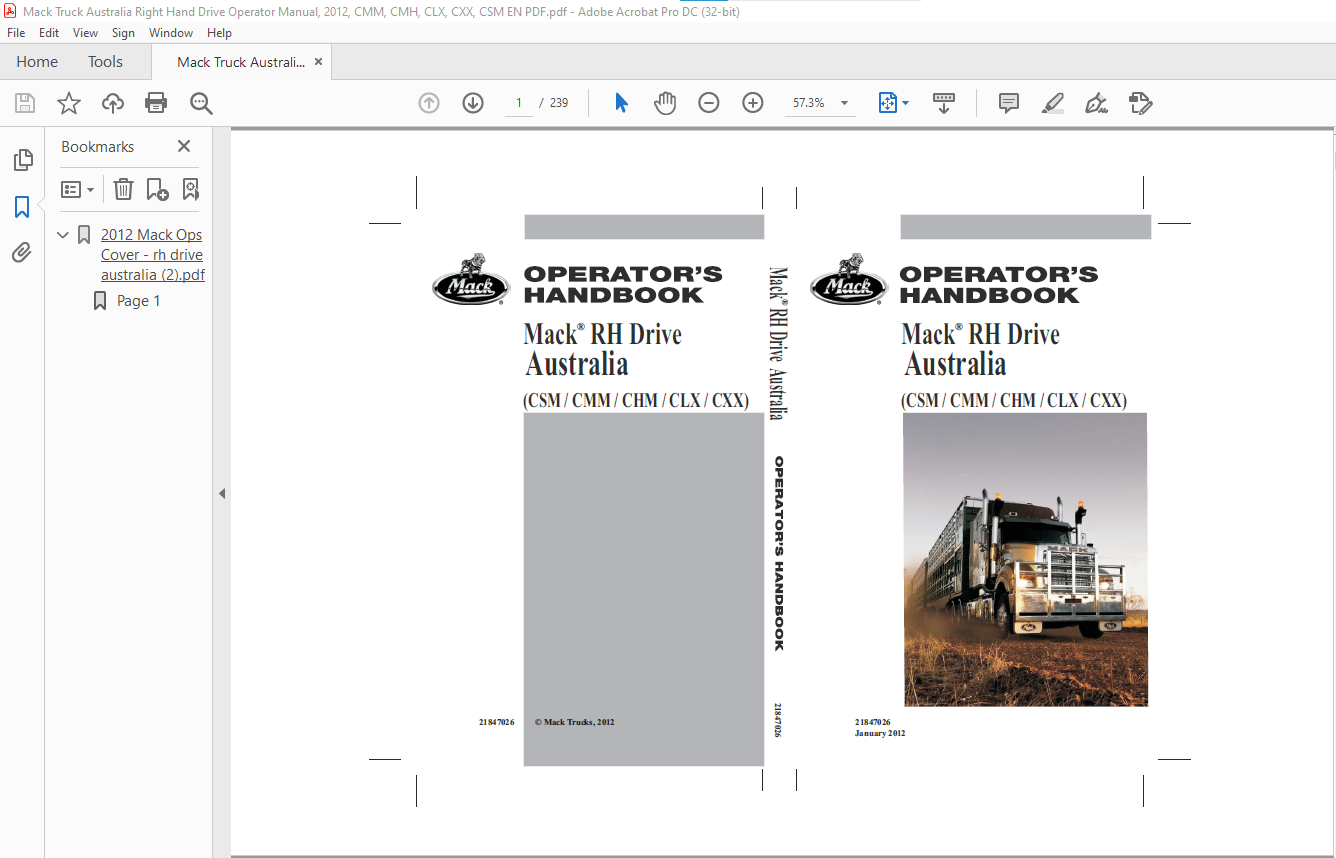Open the Help menu
Screen dimensions: 1336x858
219,33
